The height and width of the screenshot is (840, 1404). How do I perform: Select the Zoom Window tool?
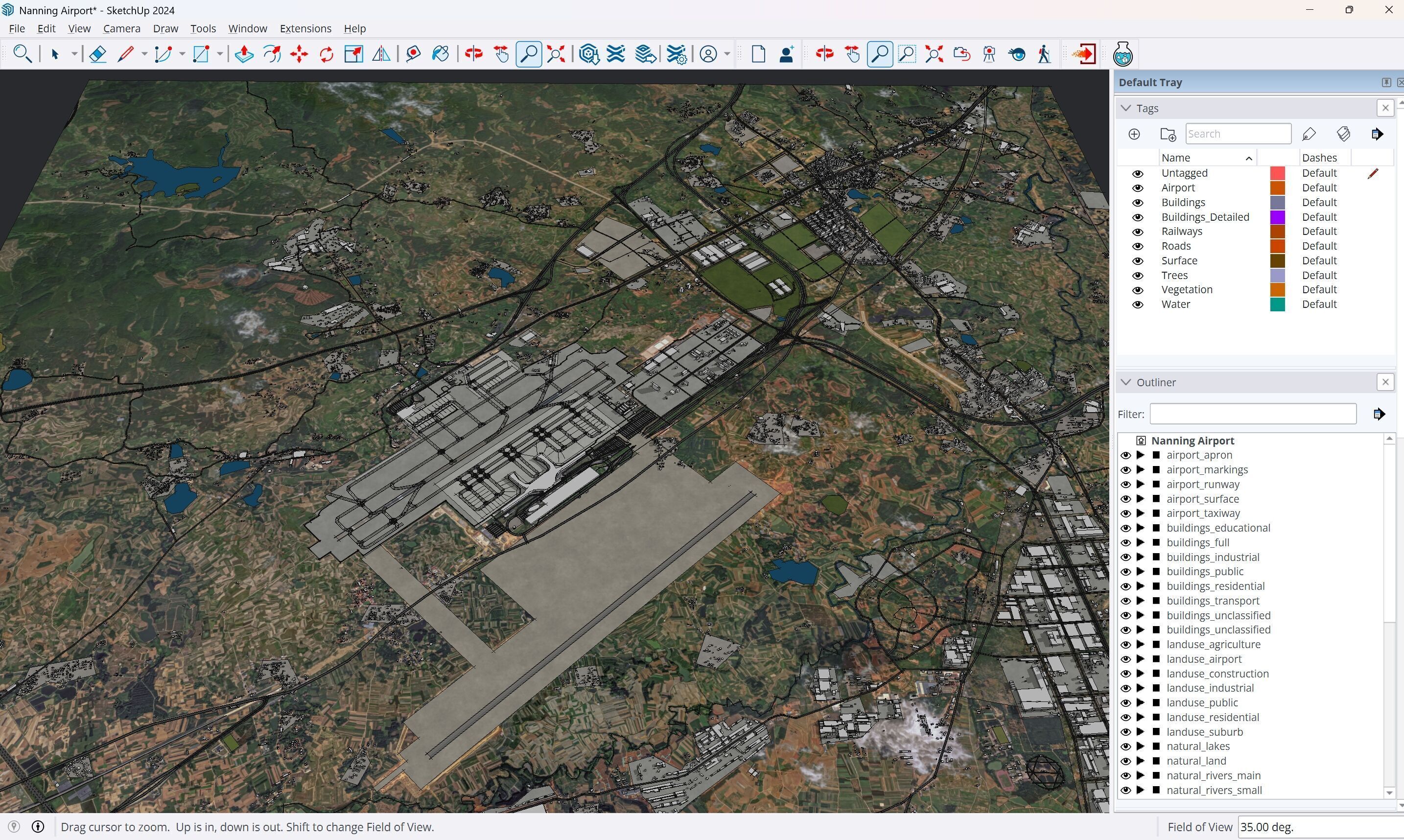click(907, 54)
